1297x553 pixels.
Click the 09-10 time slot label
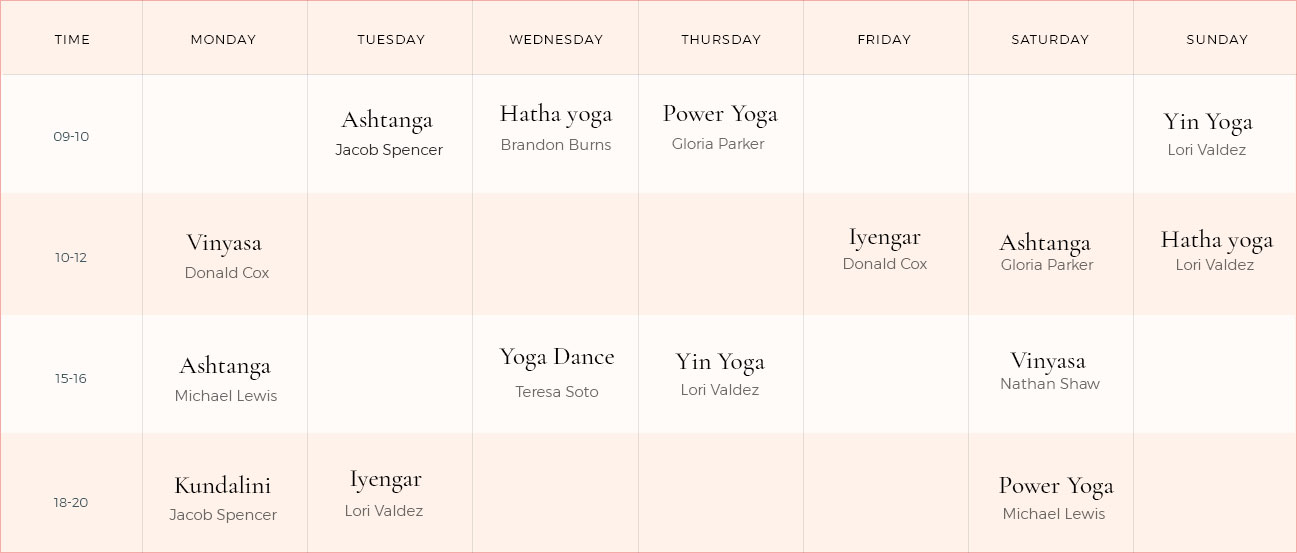[x=71, y=136]
